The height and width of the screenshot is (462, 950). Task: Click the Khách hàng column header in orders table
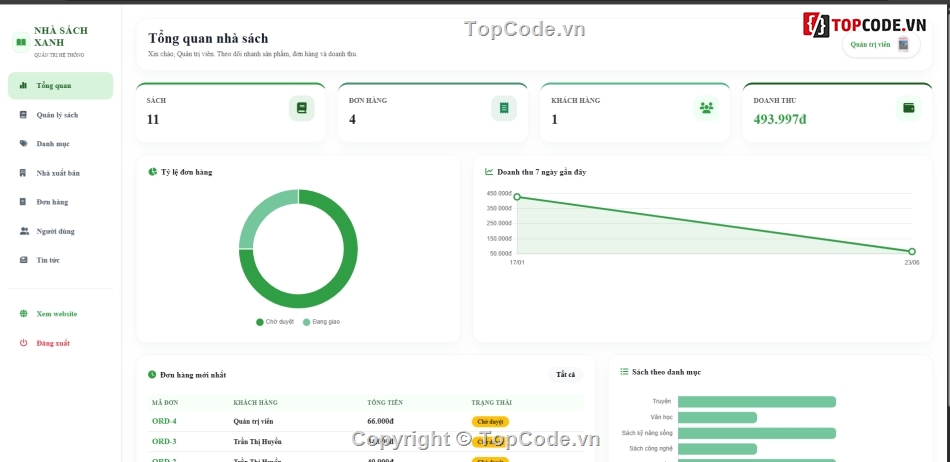coord(255,403)
